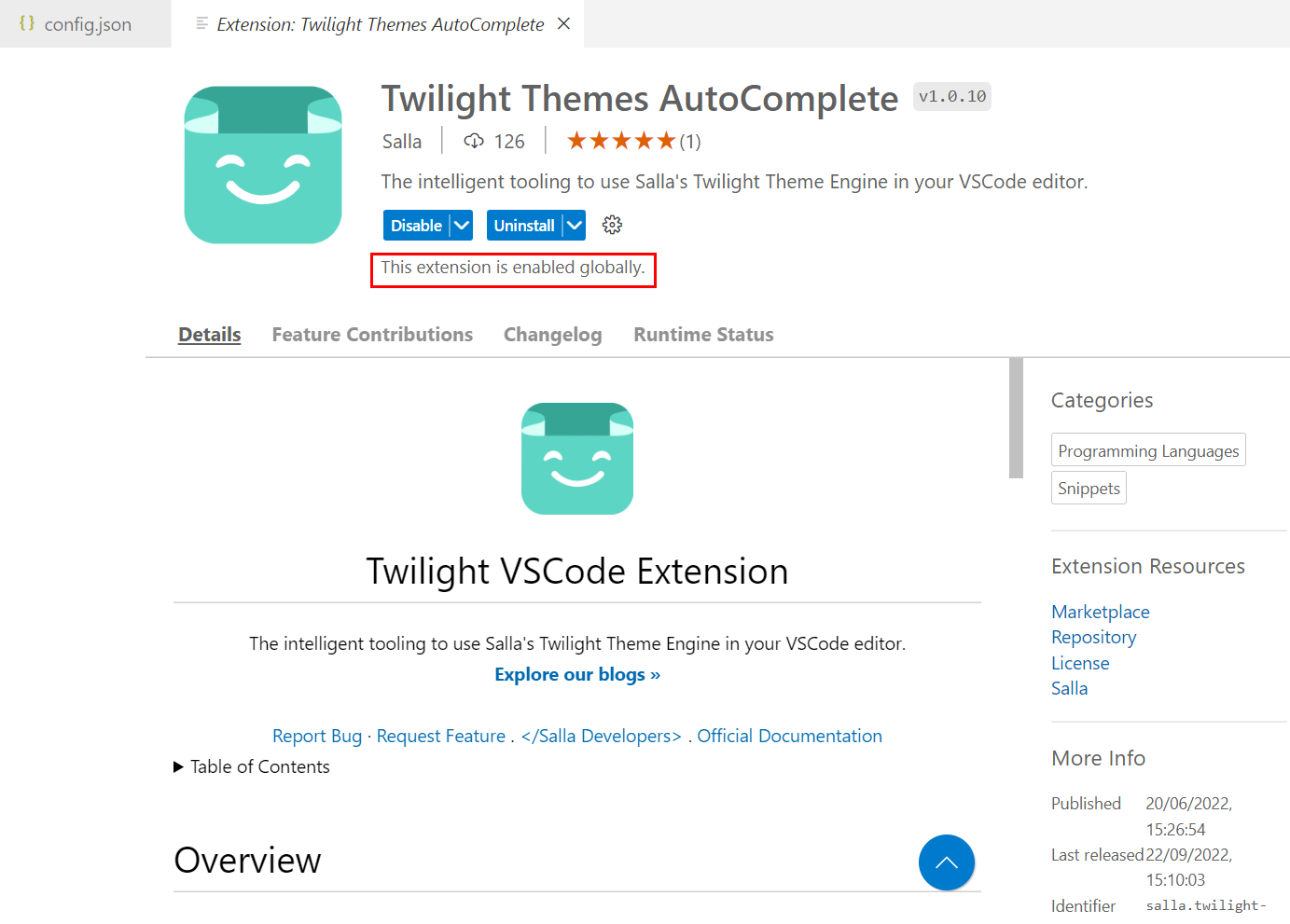Click the v1.0.10 version badge

(x=951, y=96)
